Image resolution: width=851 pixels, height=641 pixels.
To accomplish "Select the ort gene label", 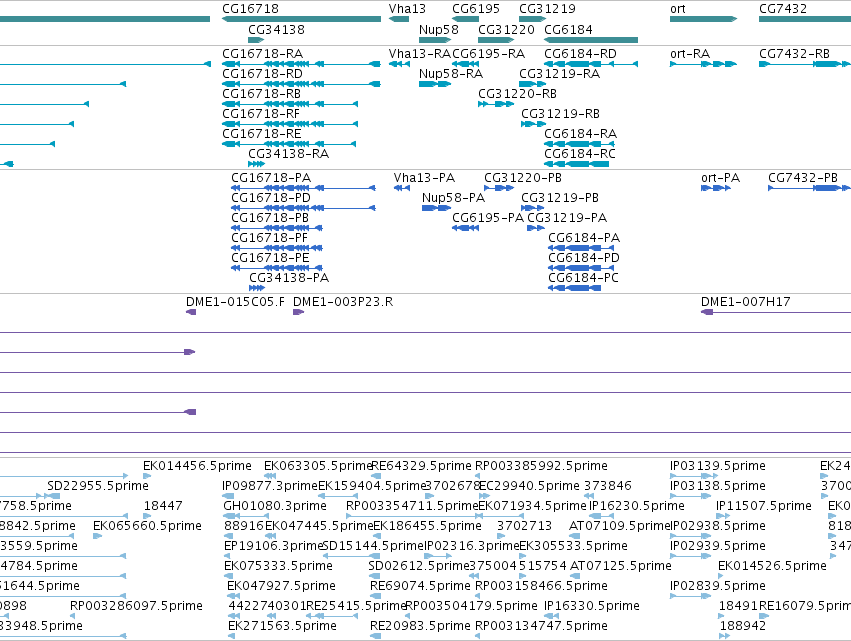I will (x=678, y=9).
